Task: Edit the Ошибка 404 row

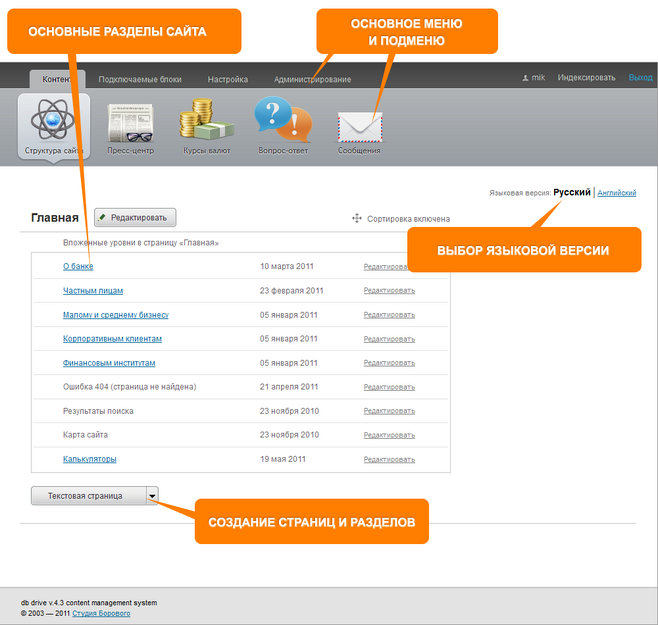Action: click(389, 387)
